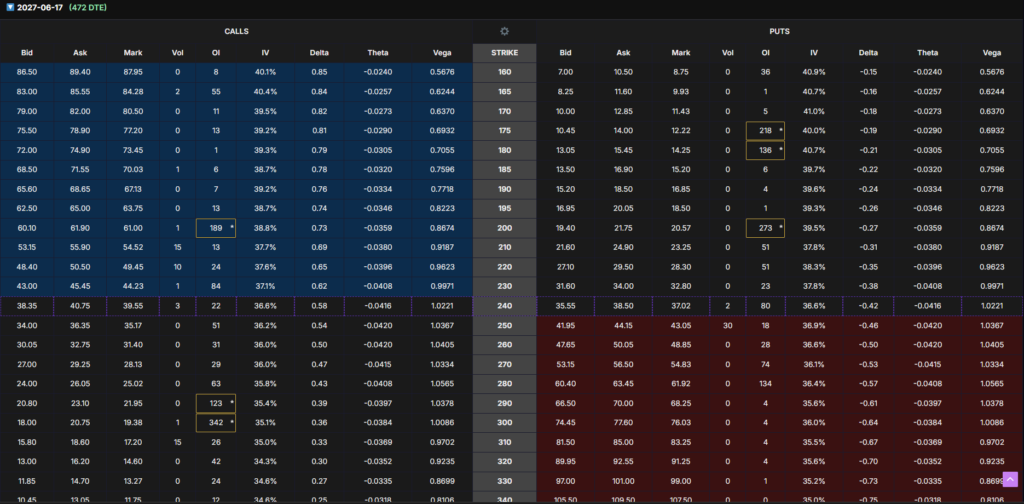1024x504 pixels.
Task: Click the 160 strike call bid 86.50
Action: [x=27, y=72]
